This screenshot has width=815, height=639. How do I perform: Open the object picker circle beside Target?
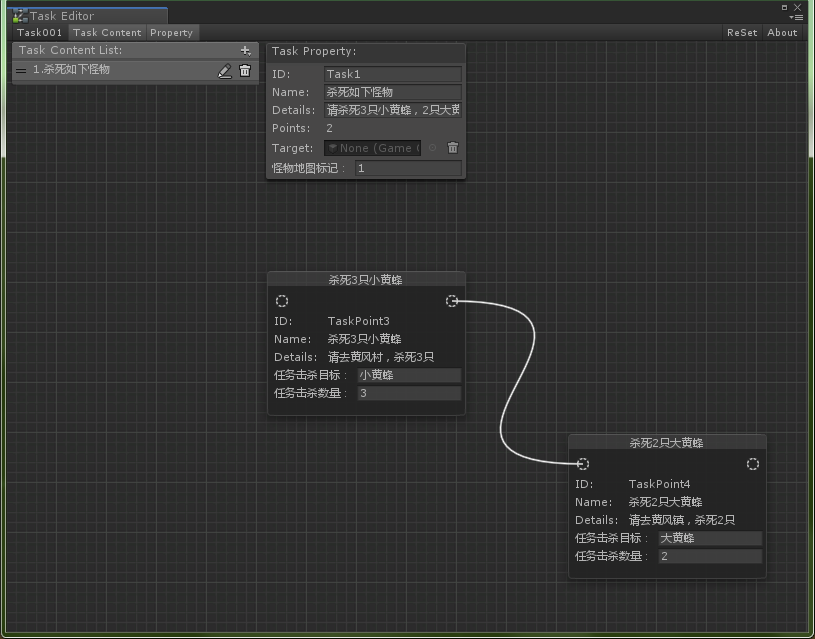click(x=432, y=147)
